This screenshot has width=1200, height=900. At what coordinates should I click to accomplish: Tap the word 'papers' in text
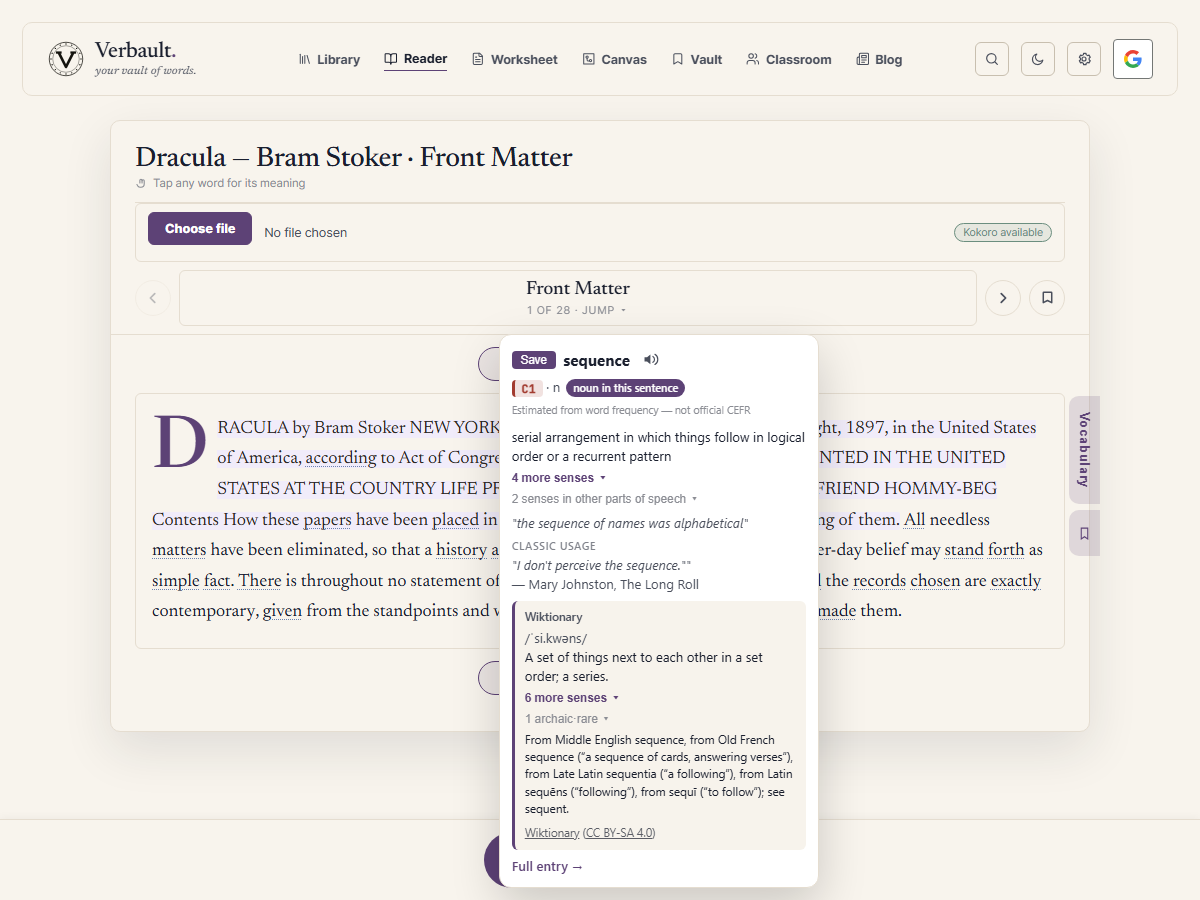coord(327,520)
